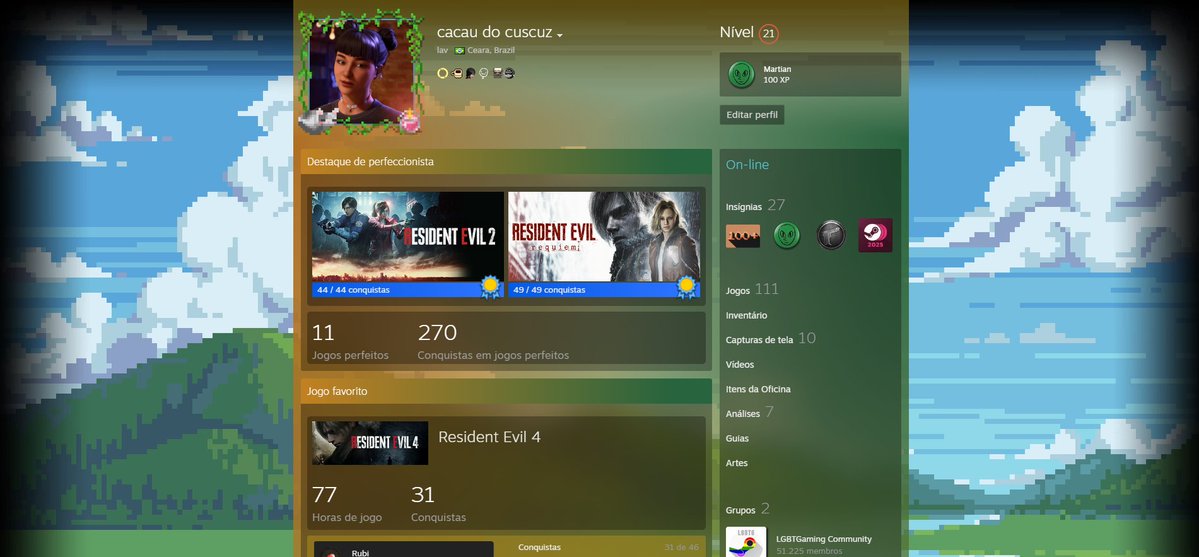This screenshot has width=1199, height=557.
Task: Open the Itens da Oficina link
Action: click(x=758, y=389)
